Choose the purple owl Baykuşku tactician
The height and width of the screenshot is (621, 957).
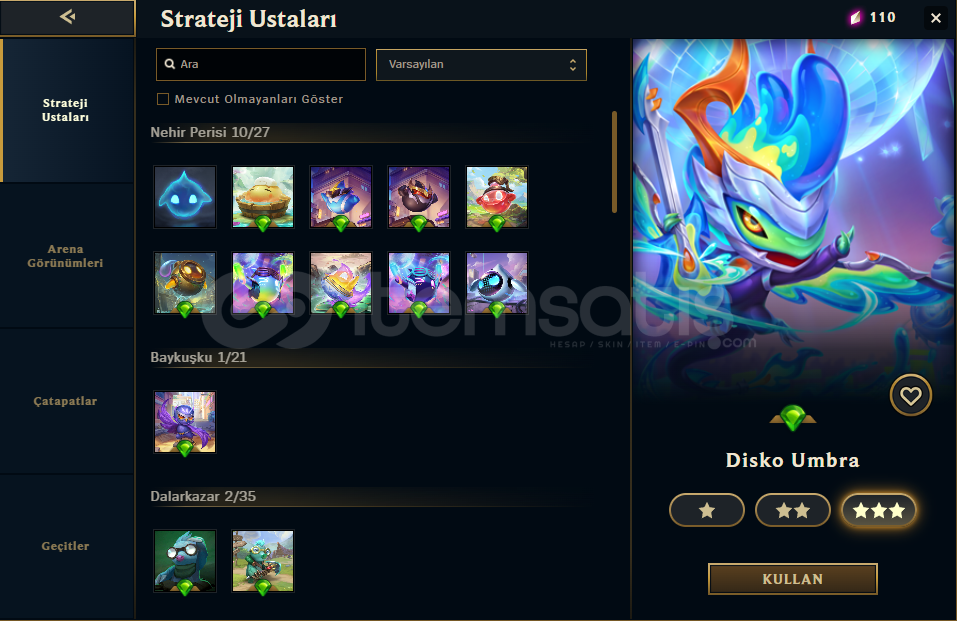pos(185,422)
